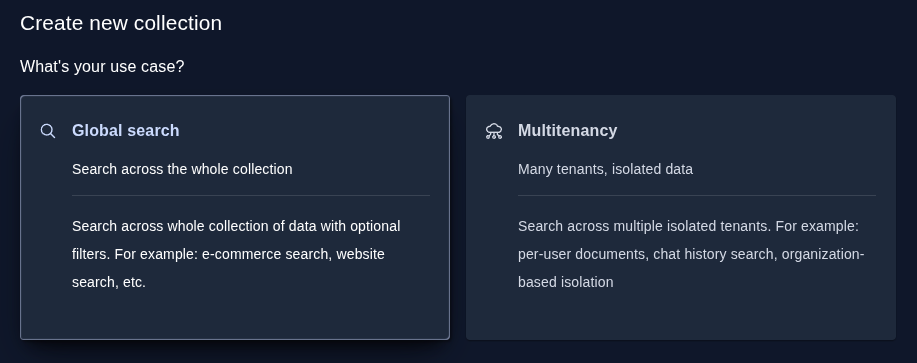Click the 'What's your use case?' label

coord(102,67)
